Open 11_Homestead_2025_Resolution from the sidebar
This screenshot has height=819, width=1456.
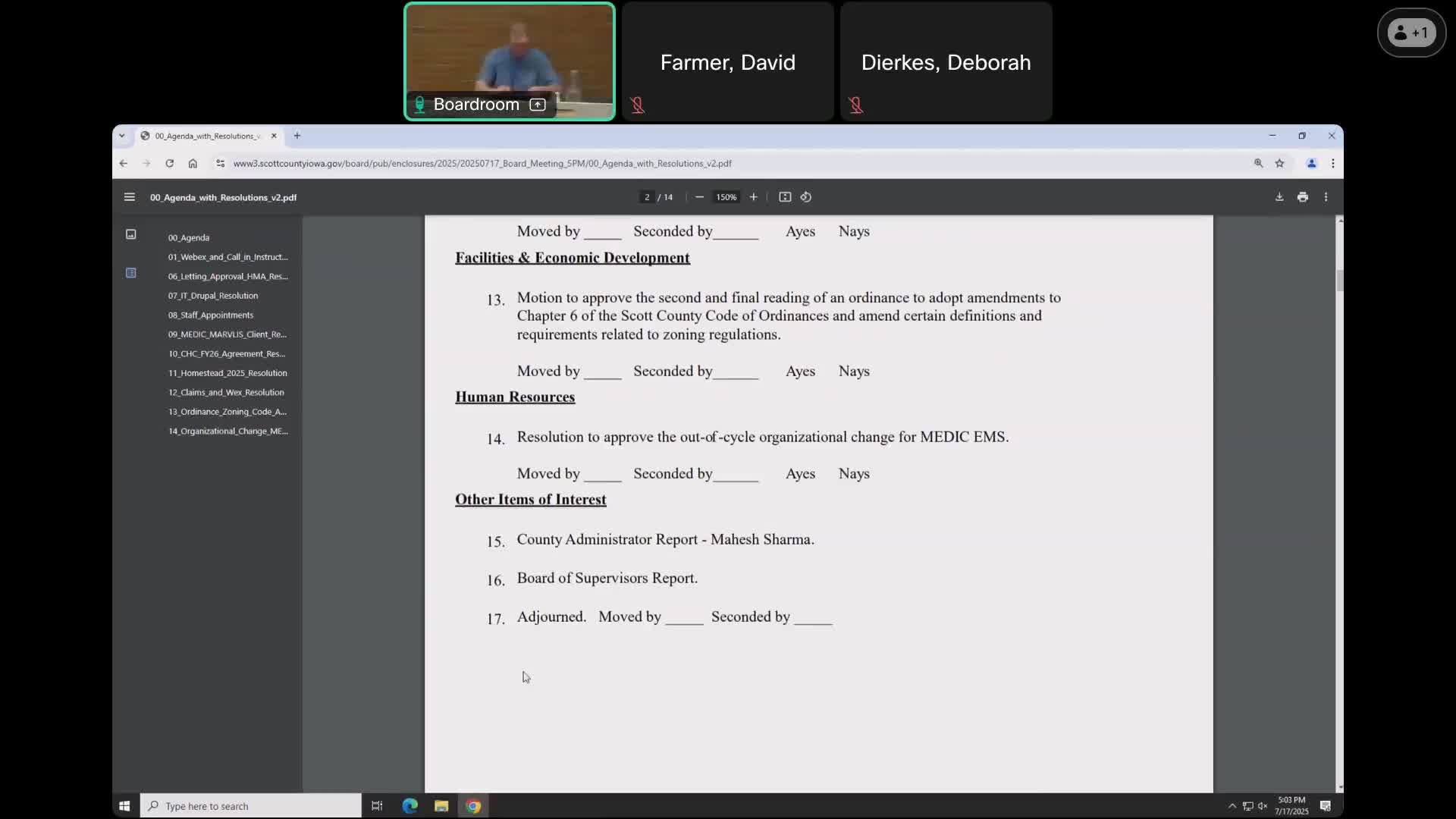227,373
